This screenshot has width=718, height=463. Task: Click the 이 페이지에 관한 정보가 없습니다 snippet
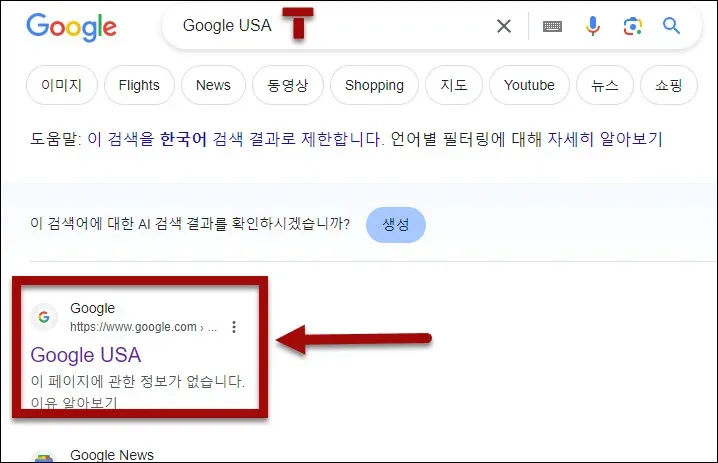click(138, 381)
